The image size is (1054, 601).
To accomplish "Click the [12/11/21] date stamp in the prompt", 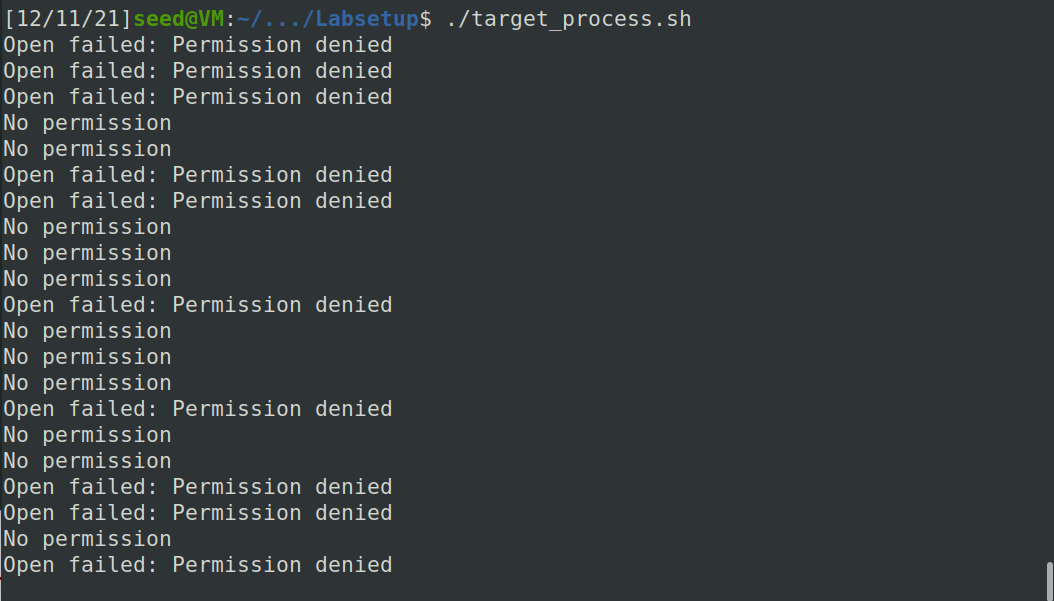I will click(x=68, y=19).
